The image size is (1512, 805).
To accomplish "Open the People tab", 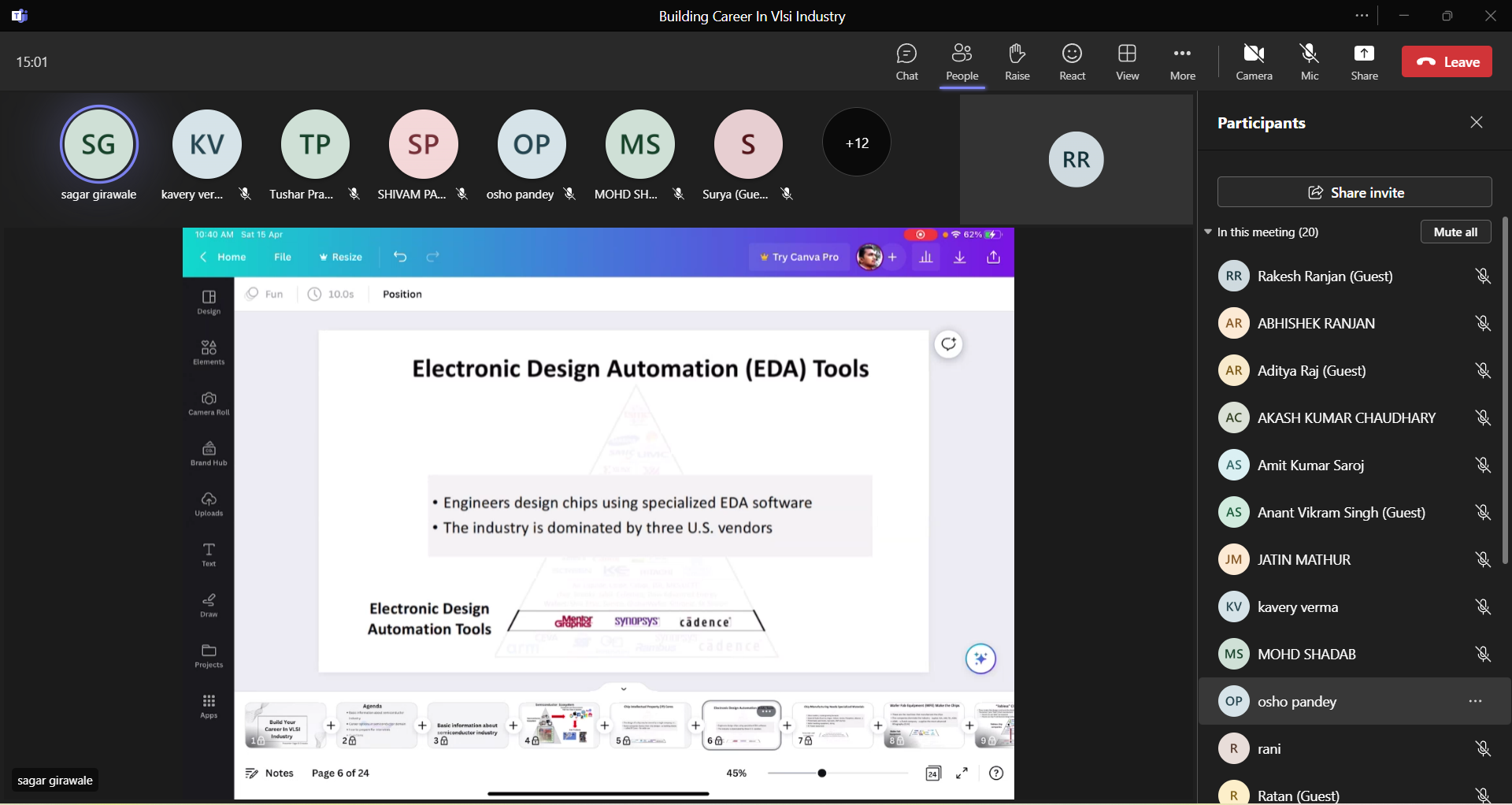I will click(962, 62).
